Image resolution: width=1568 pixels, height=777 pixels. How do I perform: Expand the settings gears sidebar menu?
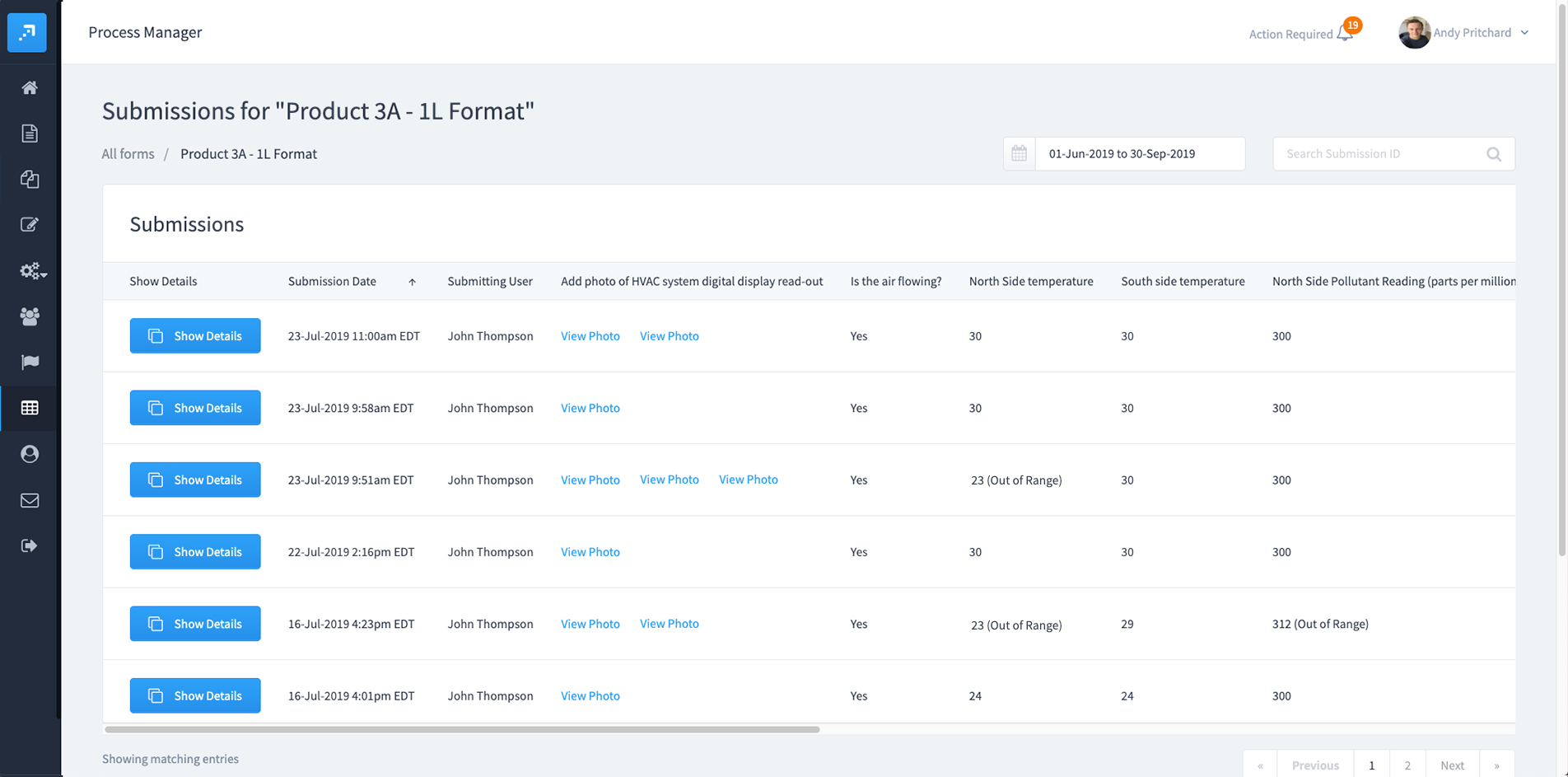(33, 271)
